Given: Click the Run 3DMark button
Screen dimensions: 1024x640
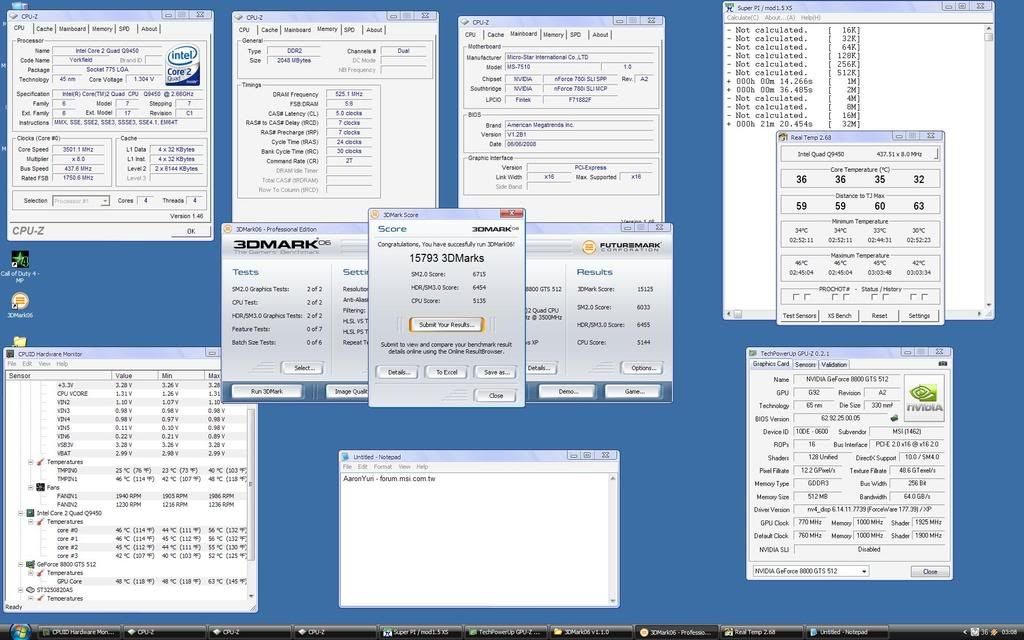Looking at the screenshot, I should [x=266, y=391].
